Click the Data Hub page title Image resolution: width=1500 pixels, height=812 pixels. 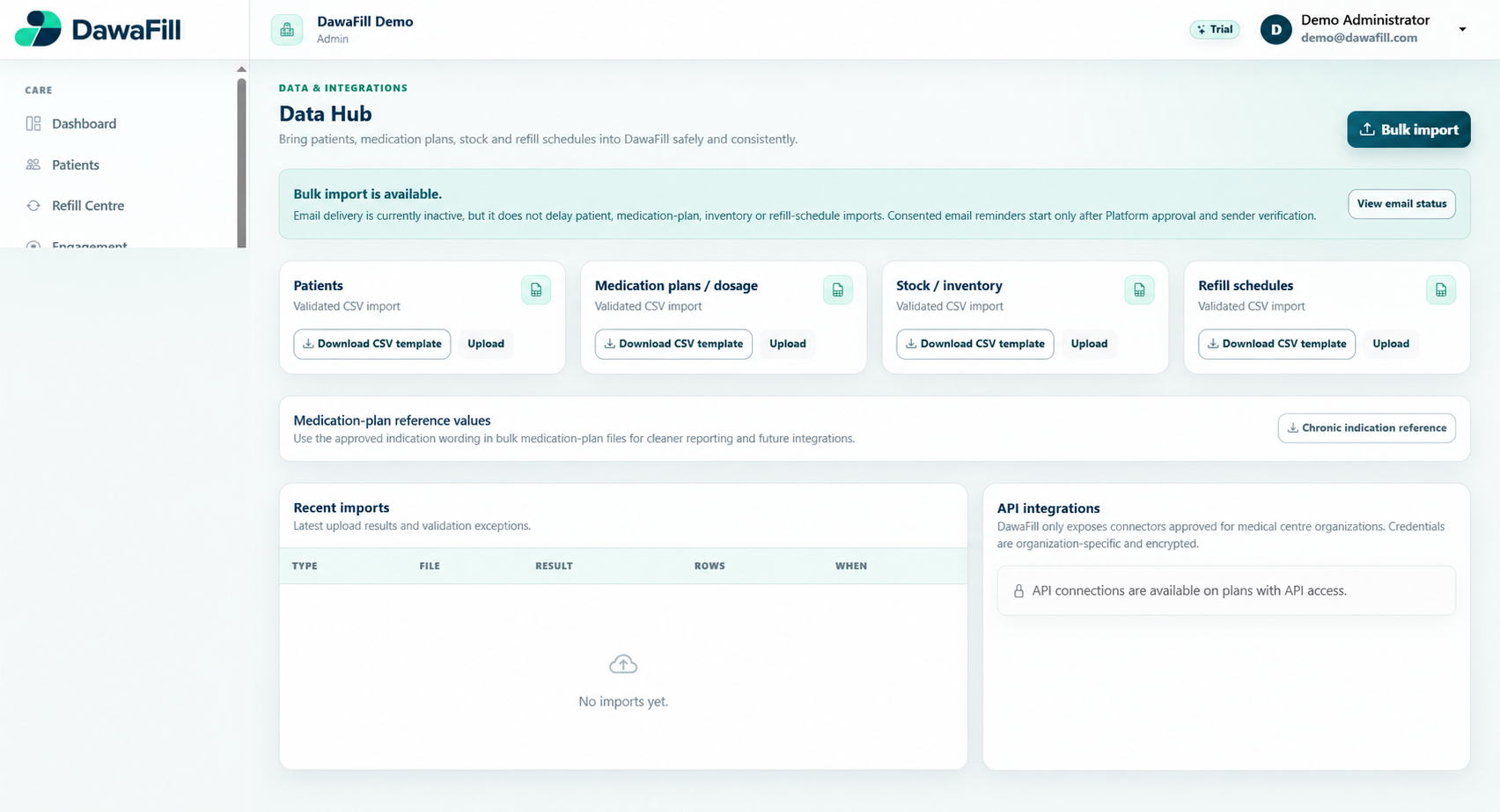(x=326, y=113)
